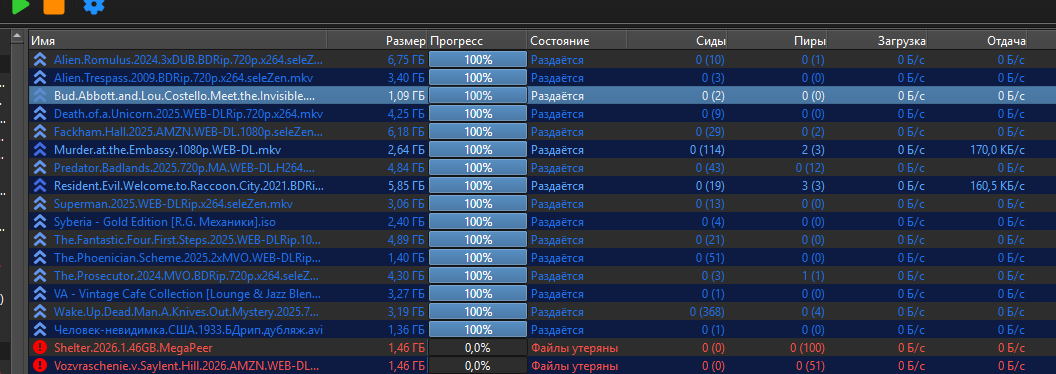Screen dimensions: 1056x374
Task: Click the orange pause torrents icon
Action: (x=54, y=6)
